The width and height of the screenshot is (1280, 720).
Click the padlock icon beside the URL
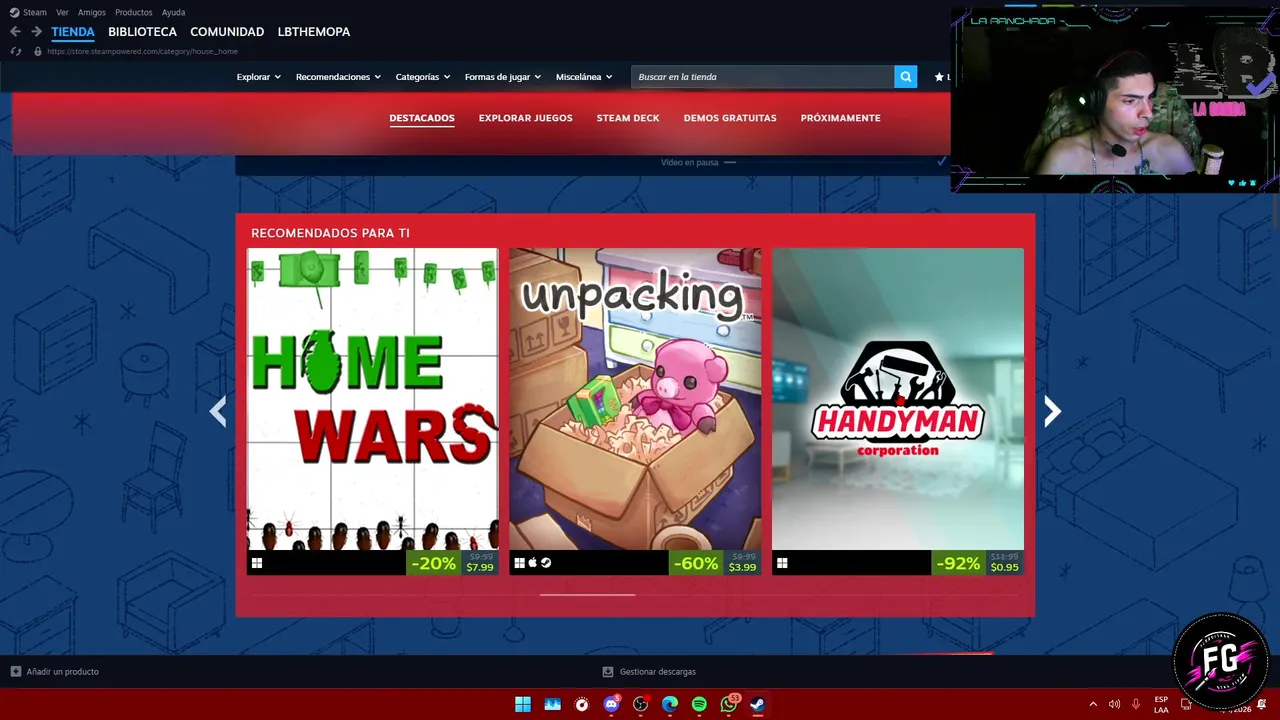point(38,51)
